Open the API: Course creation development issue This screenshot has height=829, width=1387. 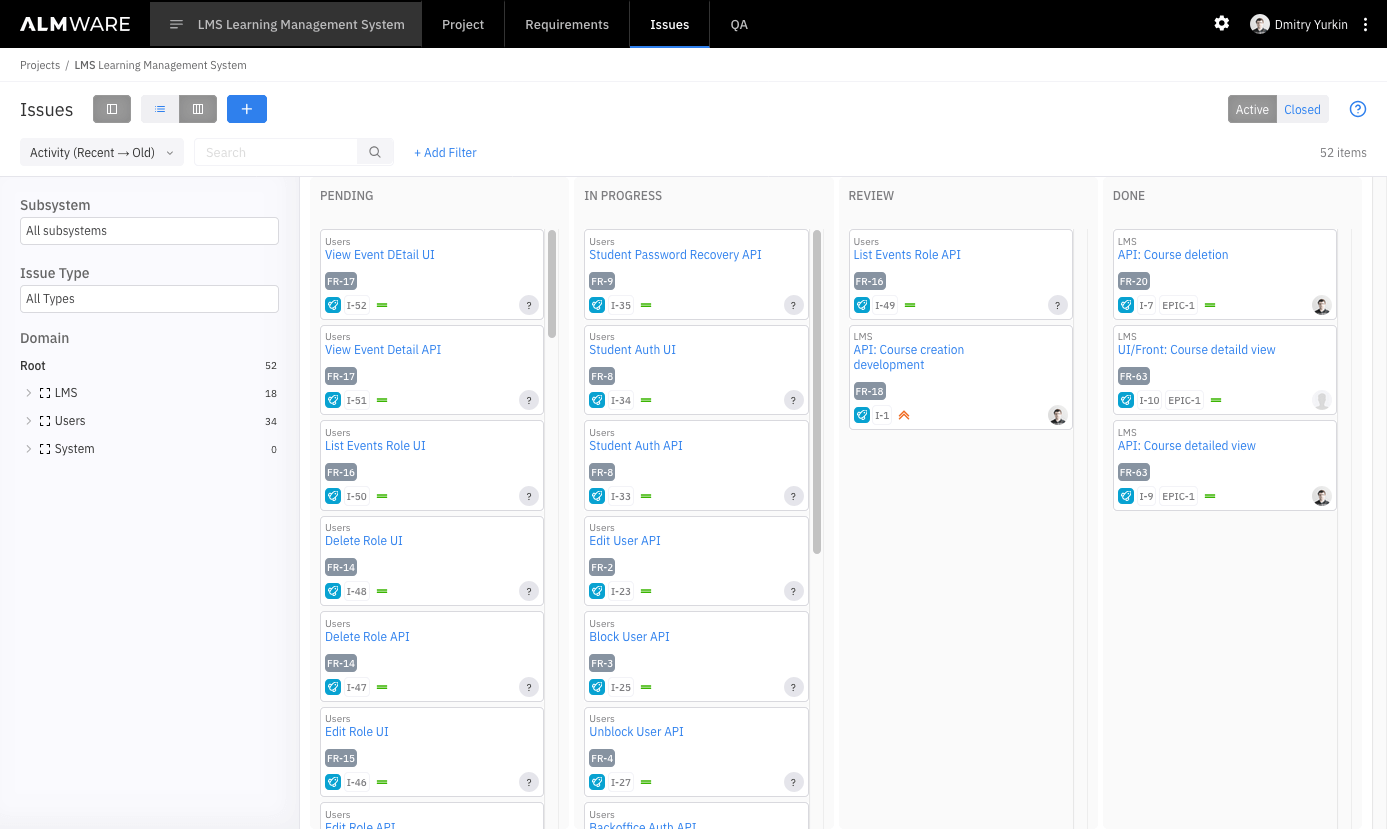tap(909, 357)
